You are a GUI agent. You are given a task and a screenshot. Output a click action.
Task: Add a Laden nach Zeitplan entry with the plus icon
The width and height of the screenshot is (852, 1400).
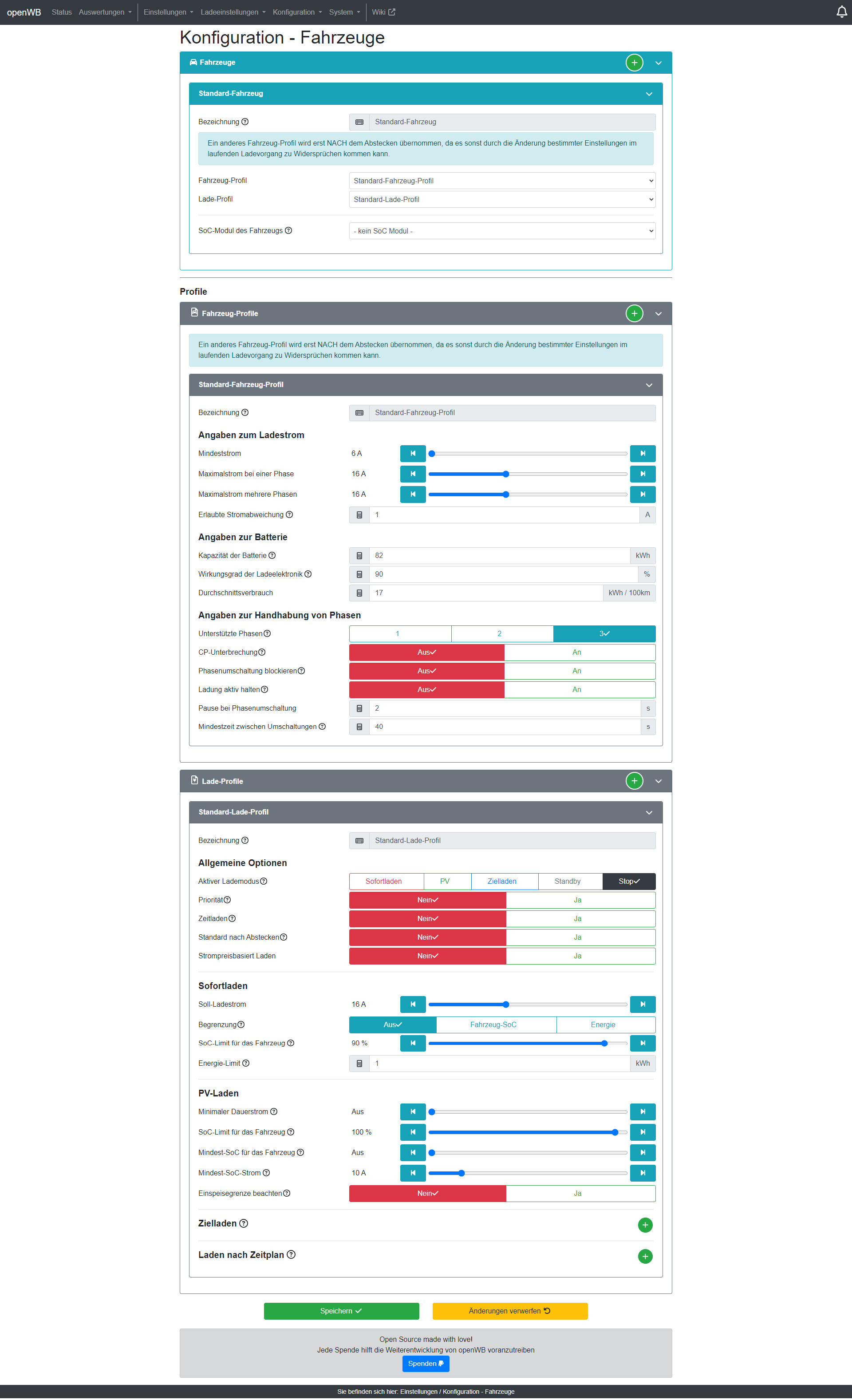click(x=645, y=1256)
